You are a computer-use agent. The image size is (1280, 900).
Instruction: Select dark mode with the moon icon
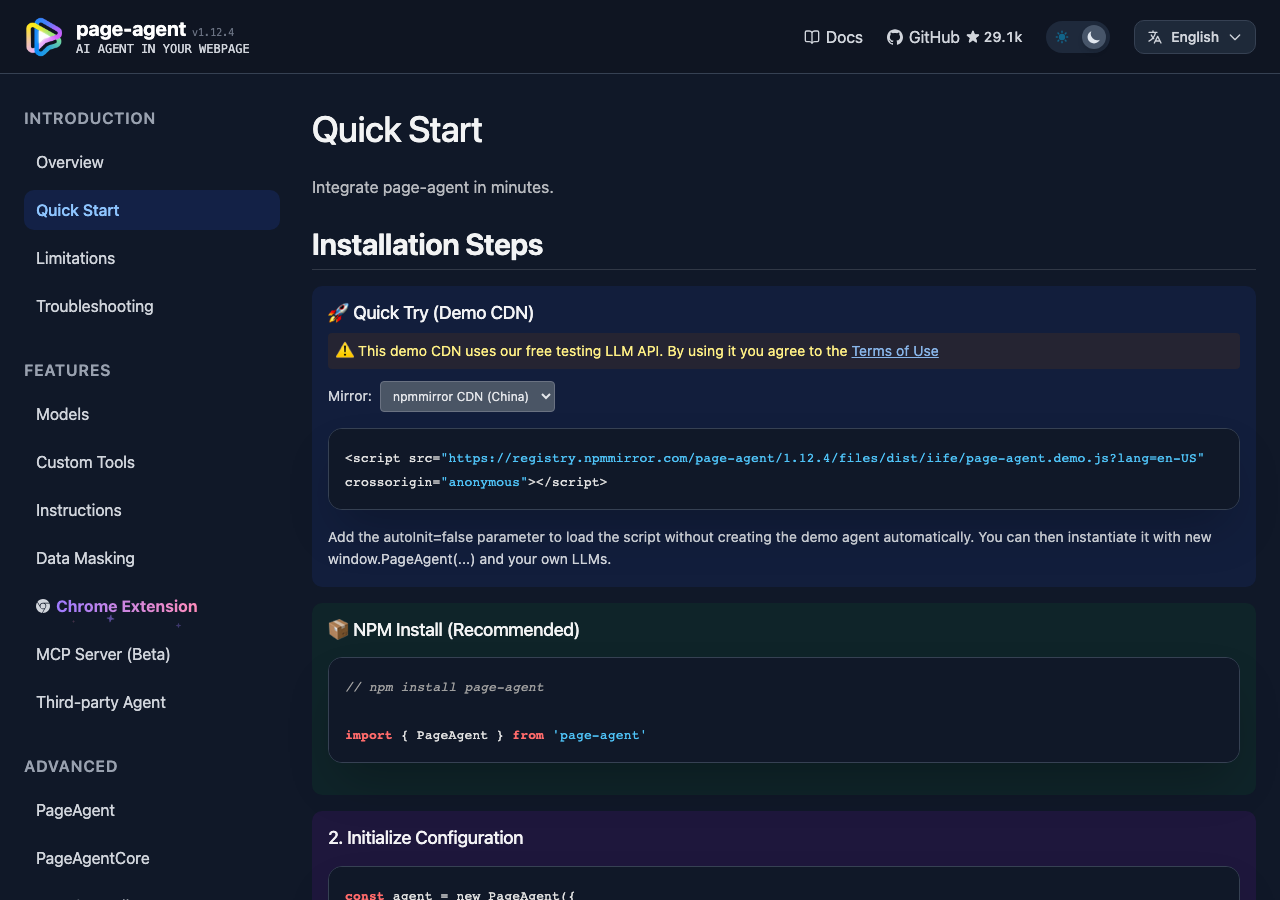[1094, 37]
